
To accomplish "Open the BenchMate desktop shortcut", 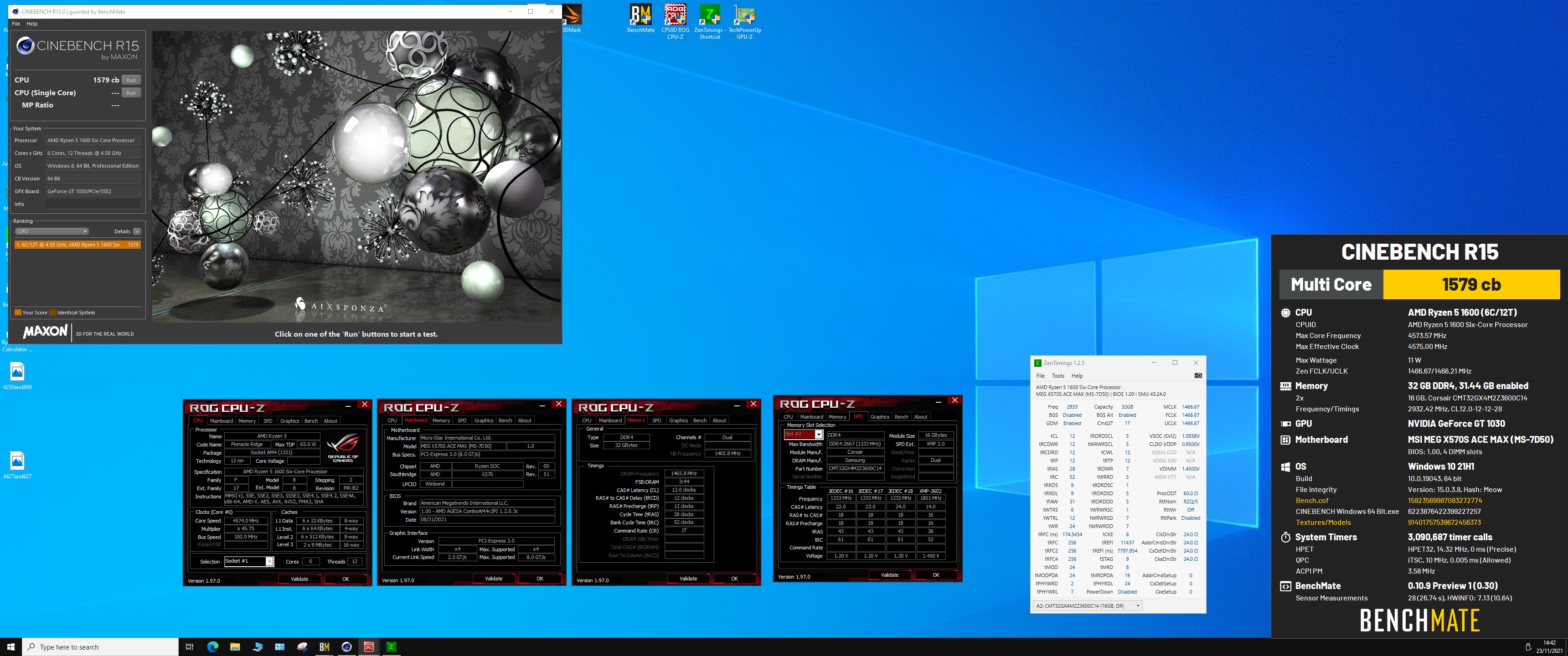I will click(x=640, y=18).
